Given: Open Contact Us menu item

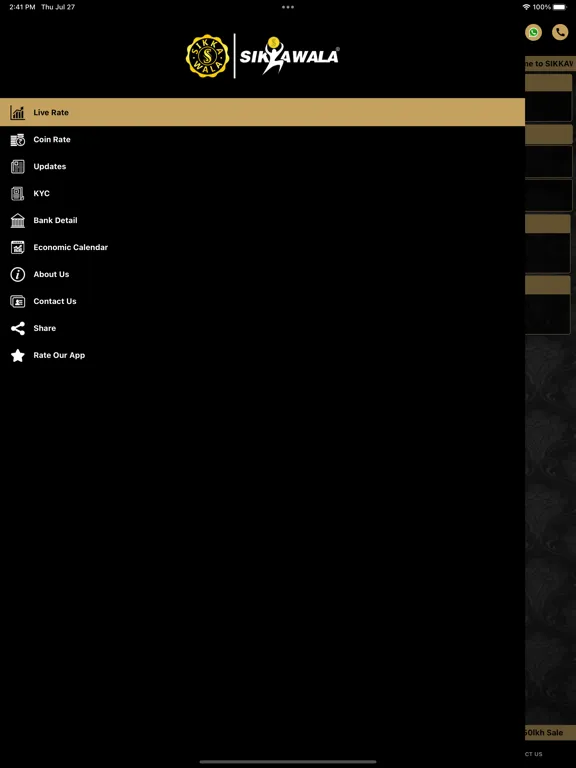Looking at the screenshot, I should 263,301.
